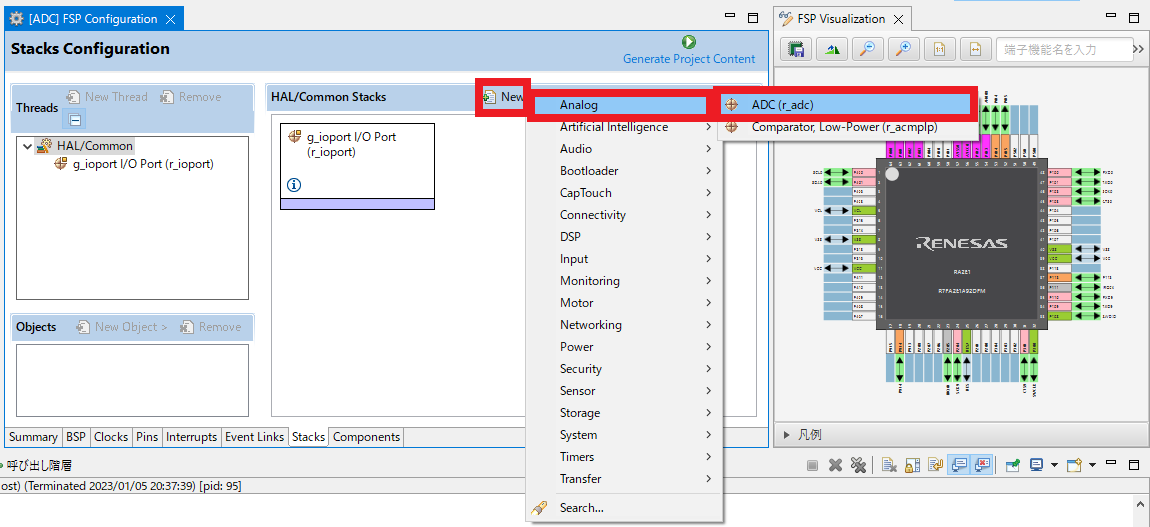
Task: Select the [ADC] FSP Configuration editor tab
Action: [93, 19]
